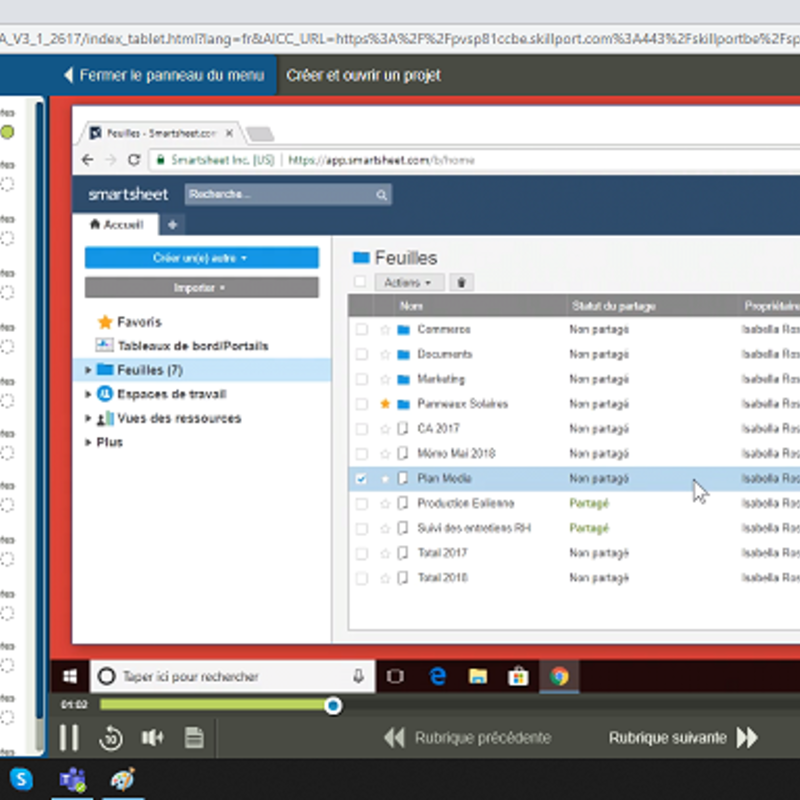800x800 pixels.
Task: Check the Production Eolienne row checkbox
Action: (x=362, y=504)
